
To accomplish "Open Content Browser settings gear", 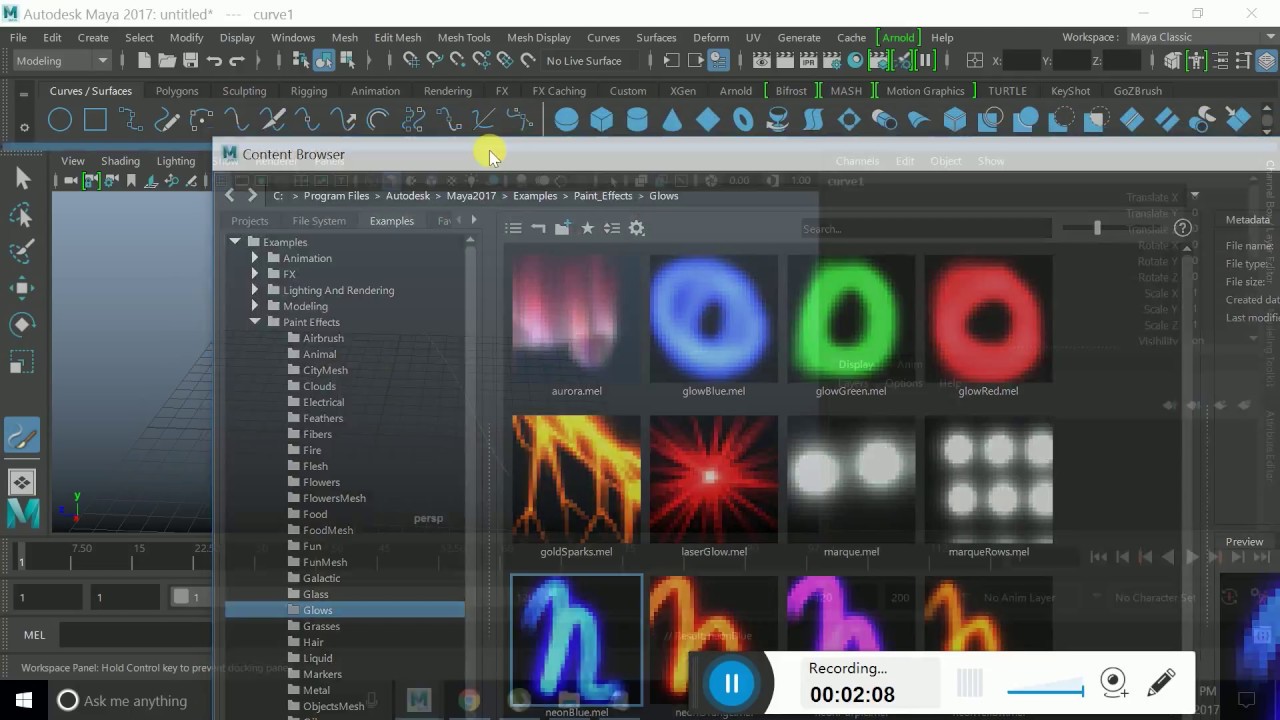I will tap(637, 228).
